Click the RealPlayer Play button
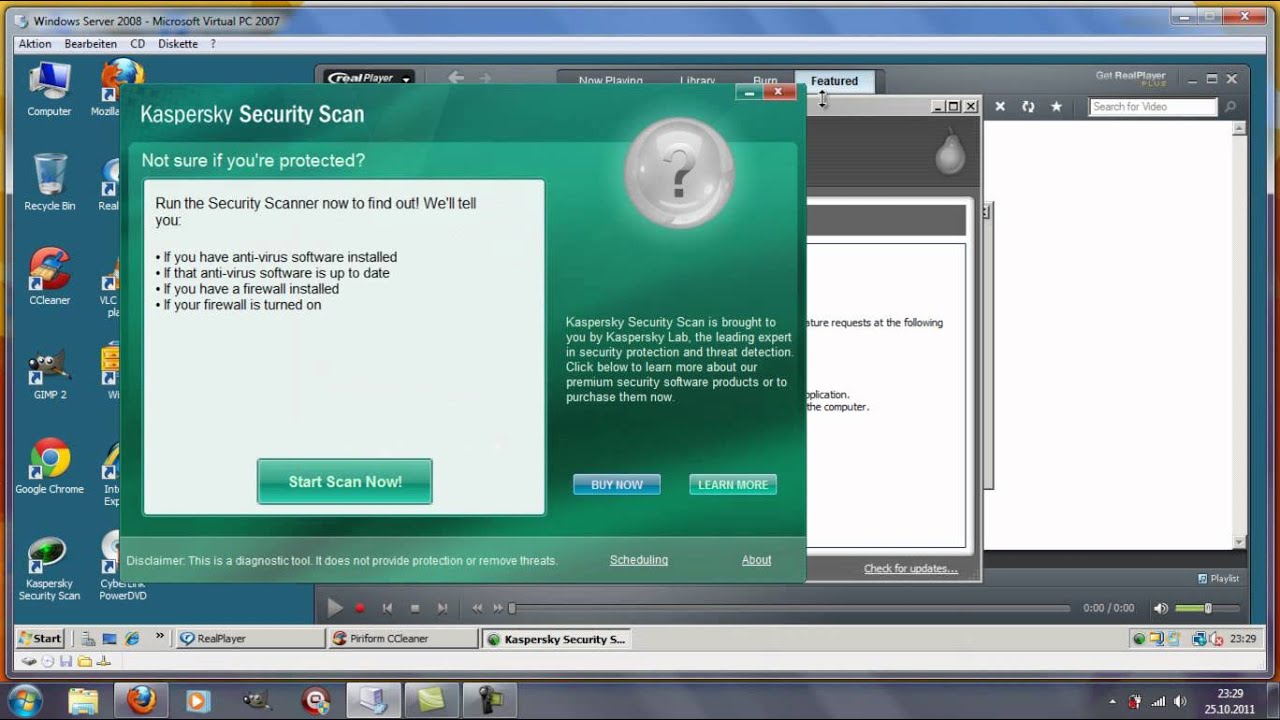Image resolution: width=1280 pixels, height=720 pixels. pyautogui.click(x=335, y=607)
